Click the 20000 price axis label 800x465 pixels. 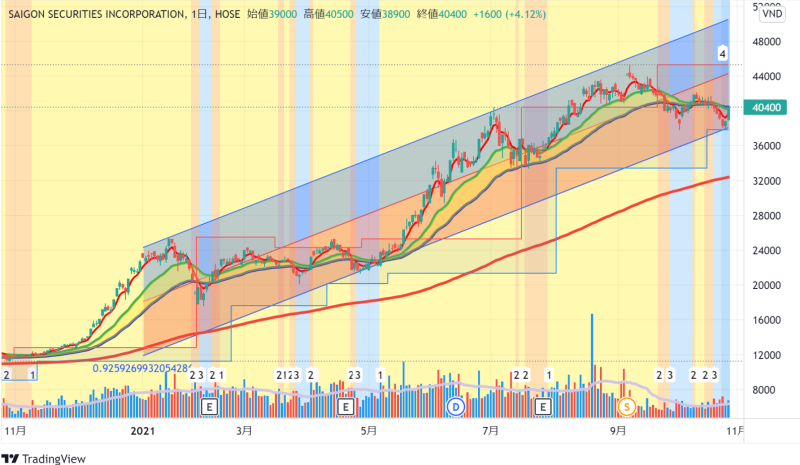coord(766,285)
